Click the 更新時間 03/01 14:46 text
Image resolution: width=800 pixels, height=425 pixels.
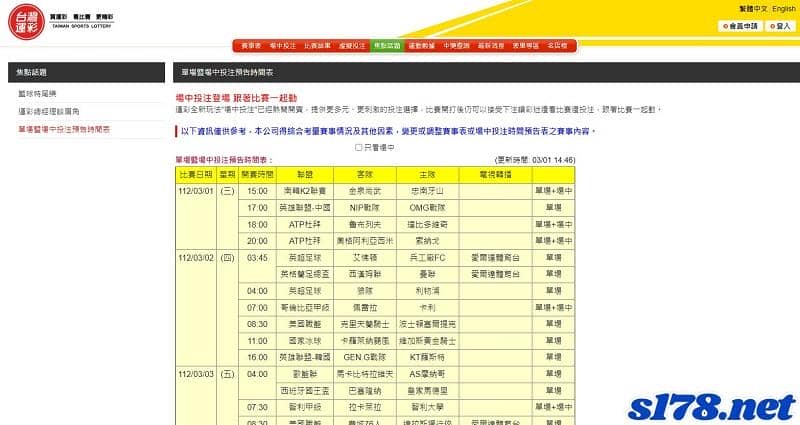coord(535,160)
